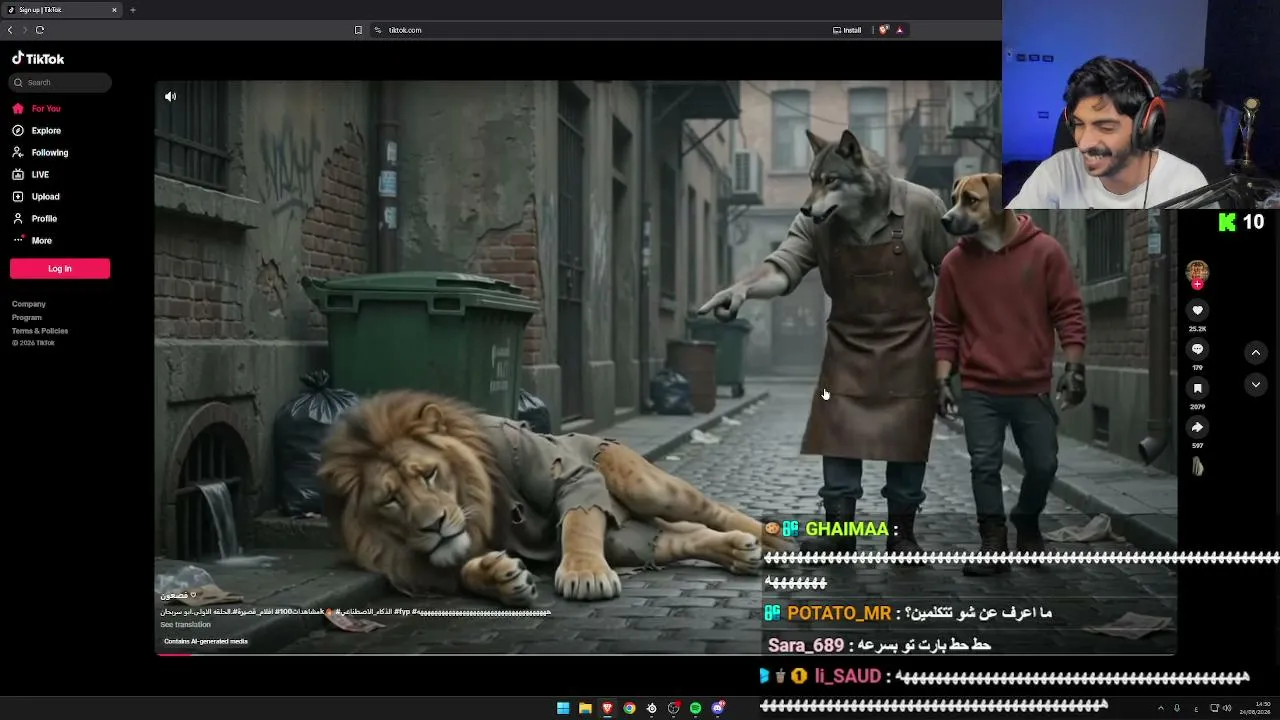Viewport: 1280px width, 720px height.
Task: Click the TikTok search box
Action: pos(60,82)
